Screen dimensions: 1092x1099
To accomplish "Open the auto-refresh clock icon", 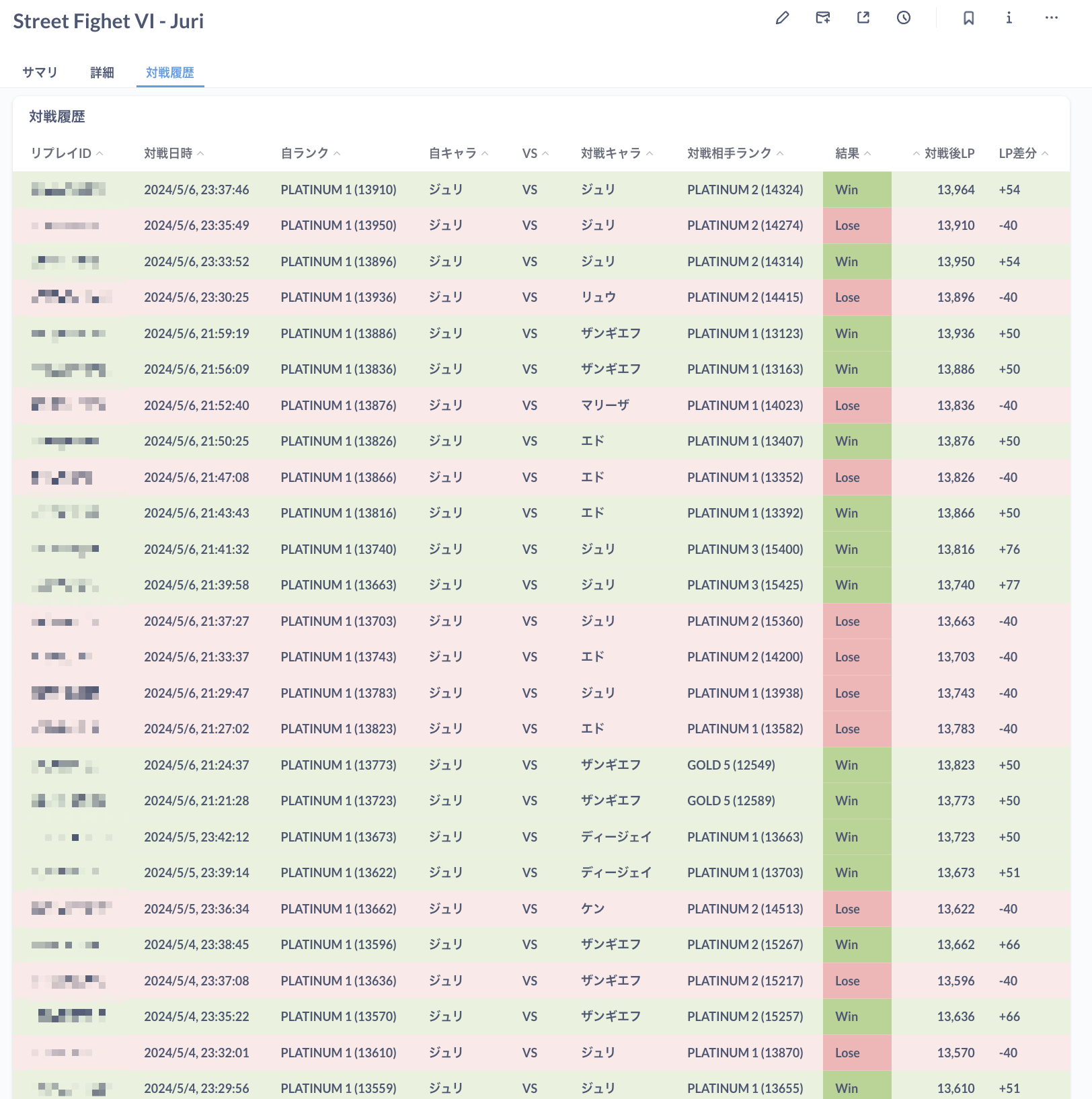I will [904, 18].
